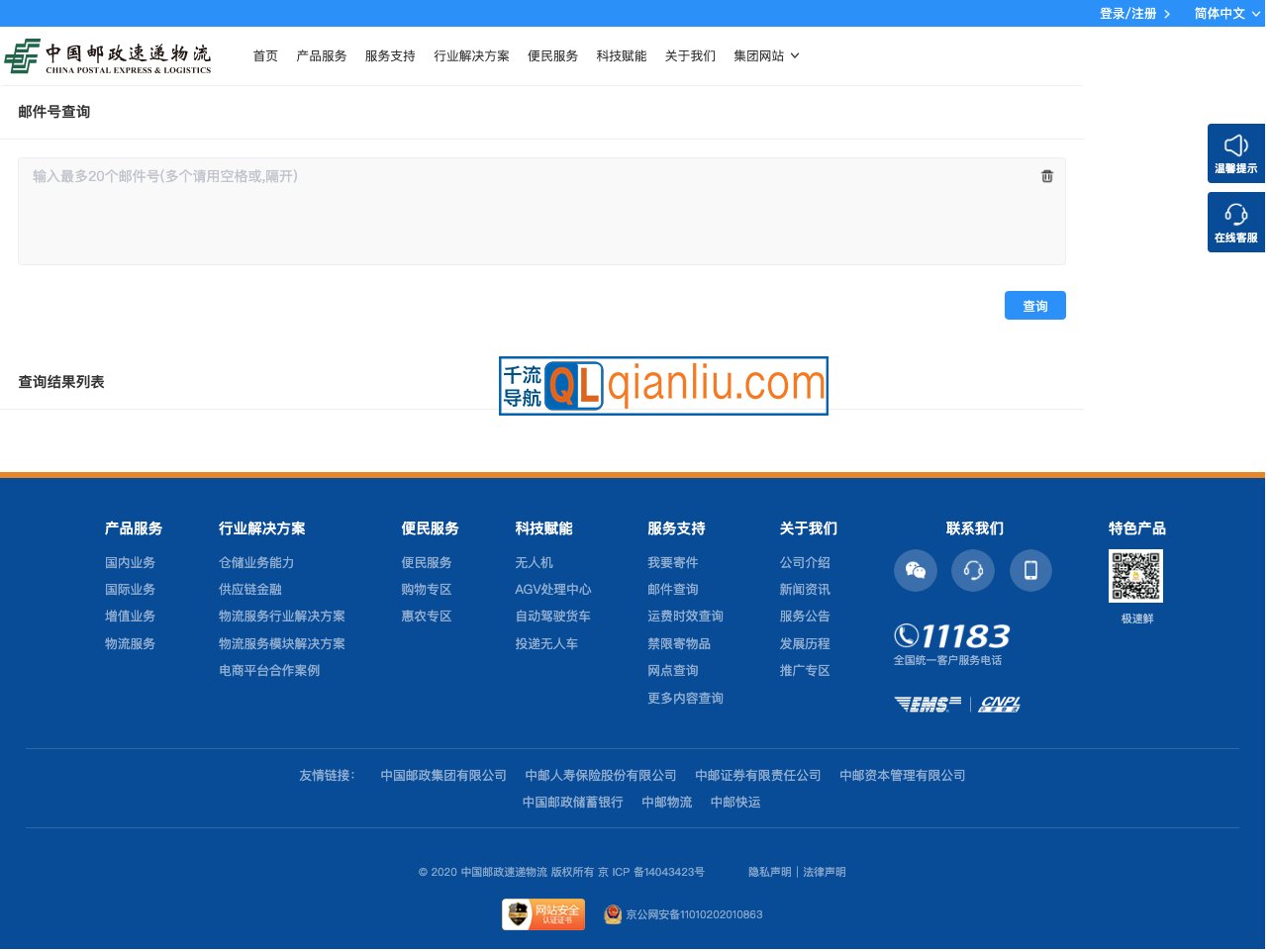Select the customer service headset circle icon

click(972, 570)
